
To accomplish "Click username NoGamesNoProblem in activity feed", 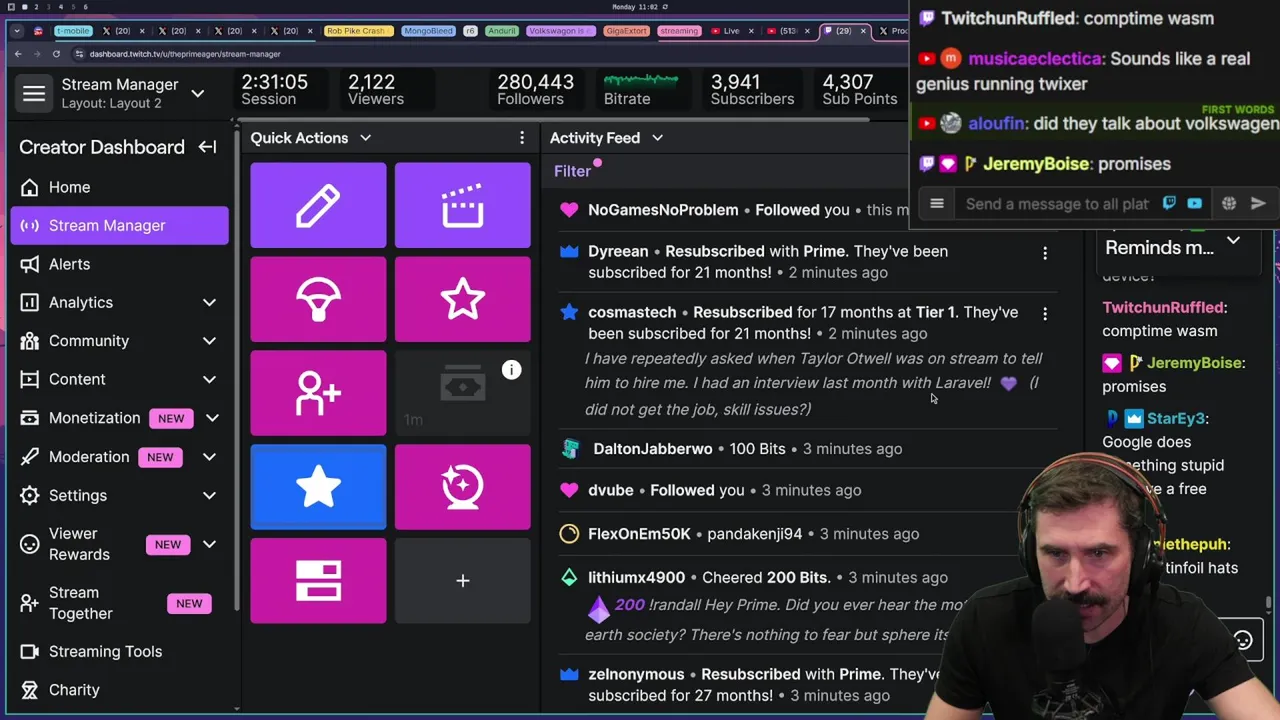I will [x=663, y=210].
